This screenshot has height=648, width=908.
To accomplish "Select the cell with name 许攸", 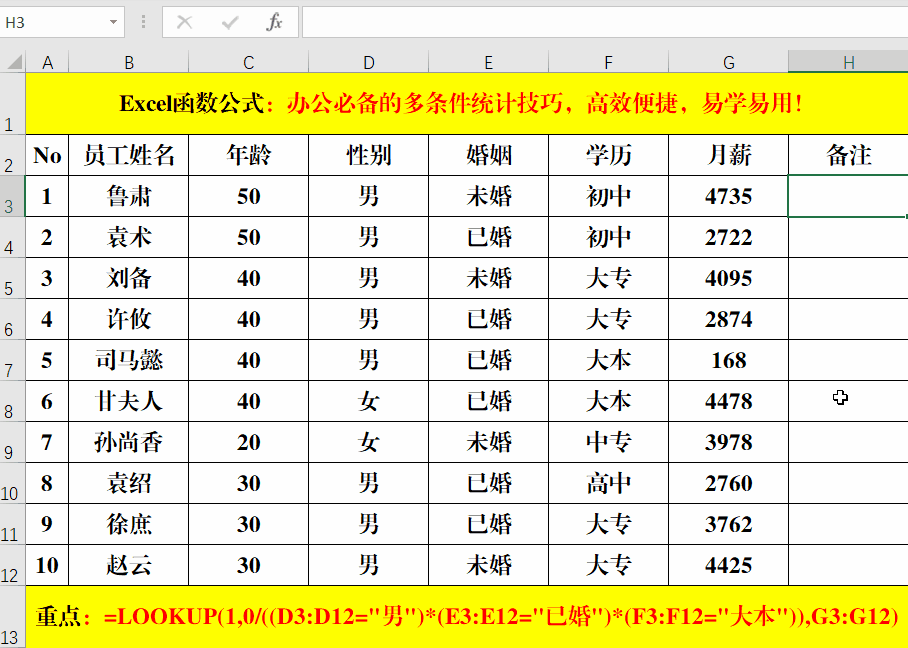I will (x=129, y=319).
